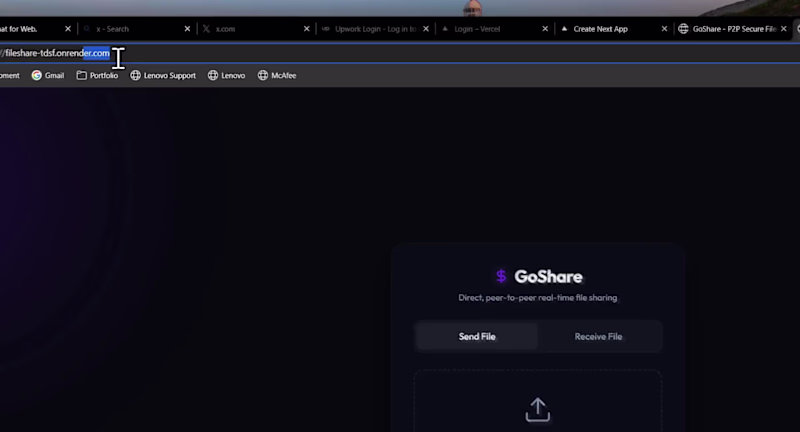Click the globe icon beside McAfee
Image resolution: width=800 pixels, height=432 pixels.
pyautogui.click(x=263, y=75)
